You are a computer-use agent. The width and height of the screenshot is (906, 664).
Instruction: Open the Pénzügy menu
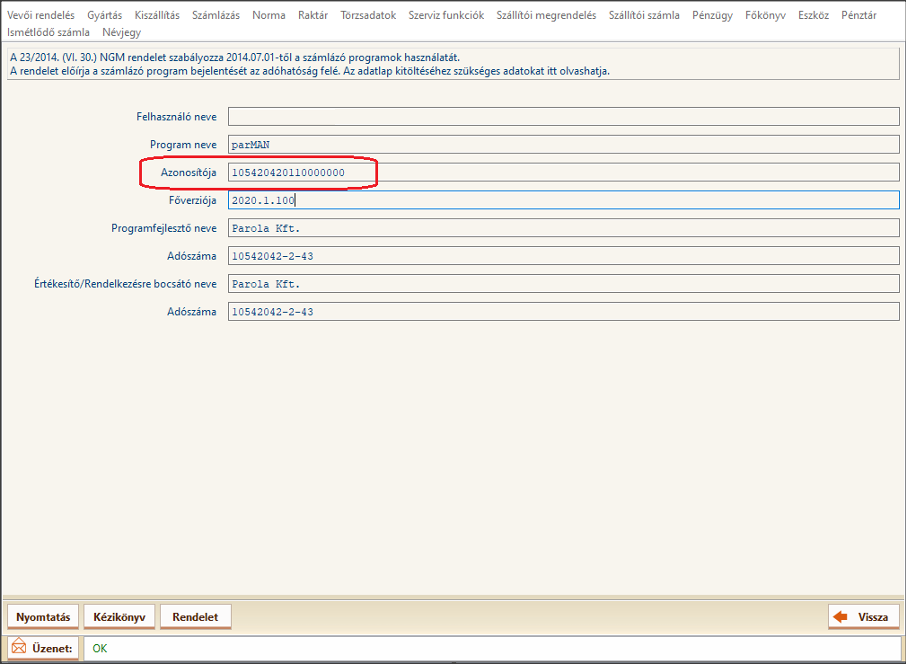(x=712, y=16)
